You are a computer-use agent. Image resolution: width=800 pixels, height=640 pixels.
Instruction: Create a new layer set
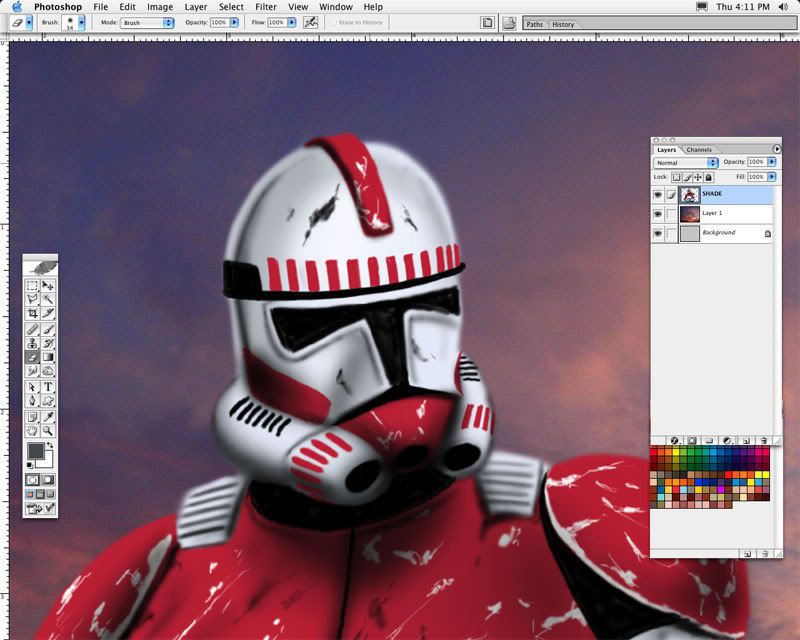(709, 440)
